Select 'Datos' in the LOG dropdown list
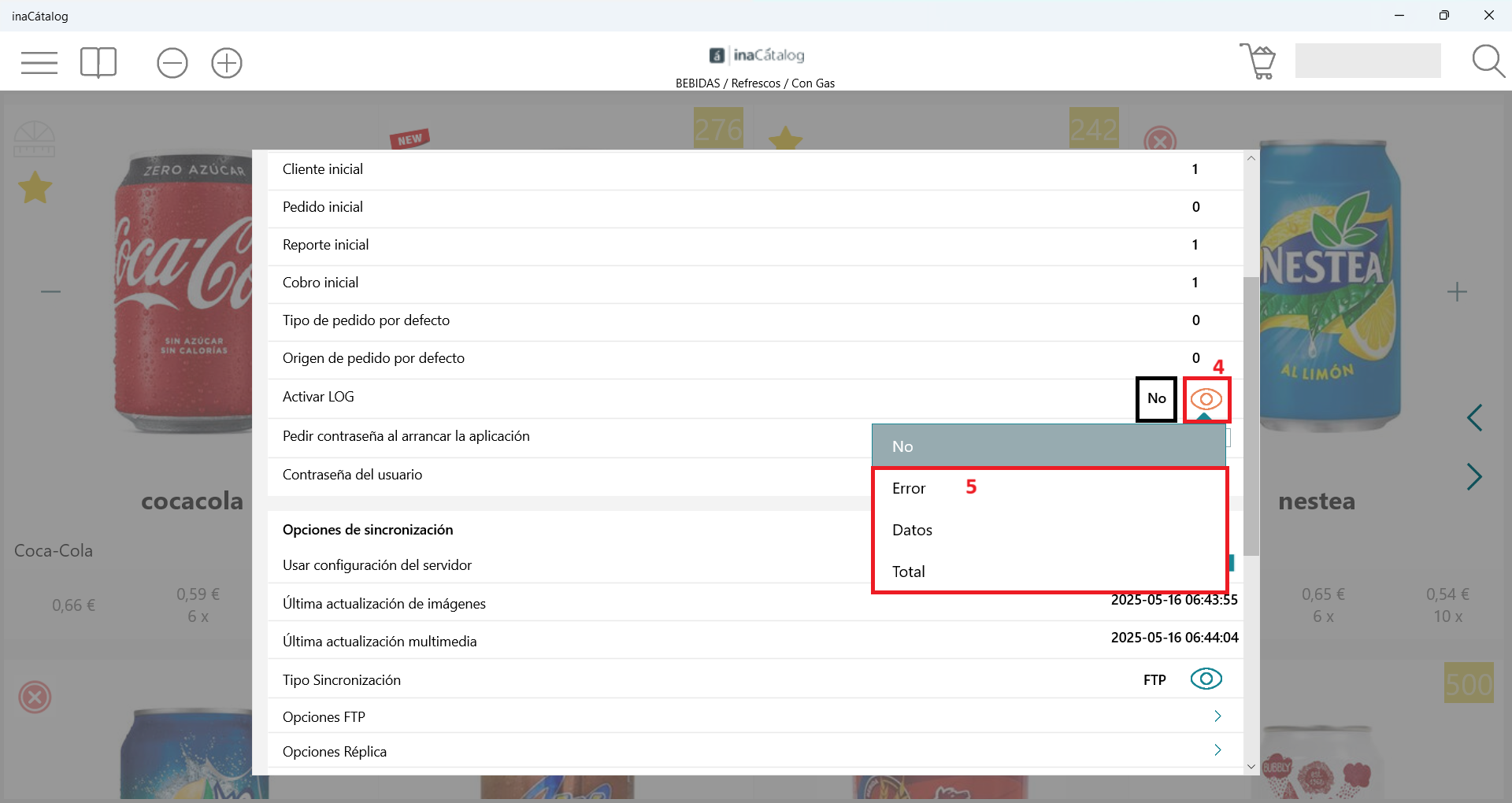1512x803 pixels. coord(1049,530)
